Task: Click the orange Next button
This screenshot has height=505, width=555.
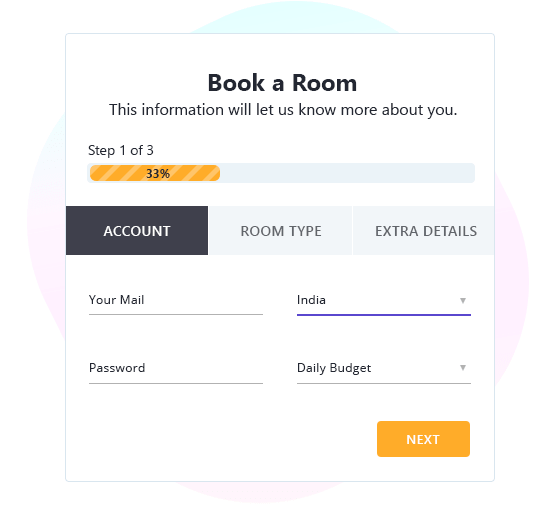Action: coord(423,439)
